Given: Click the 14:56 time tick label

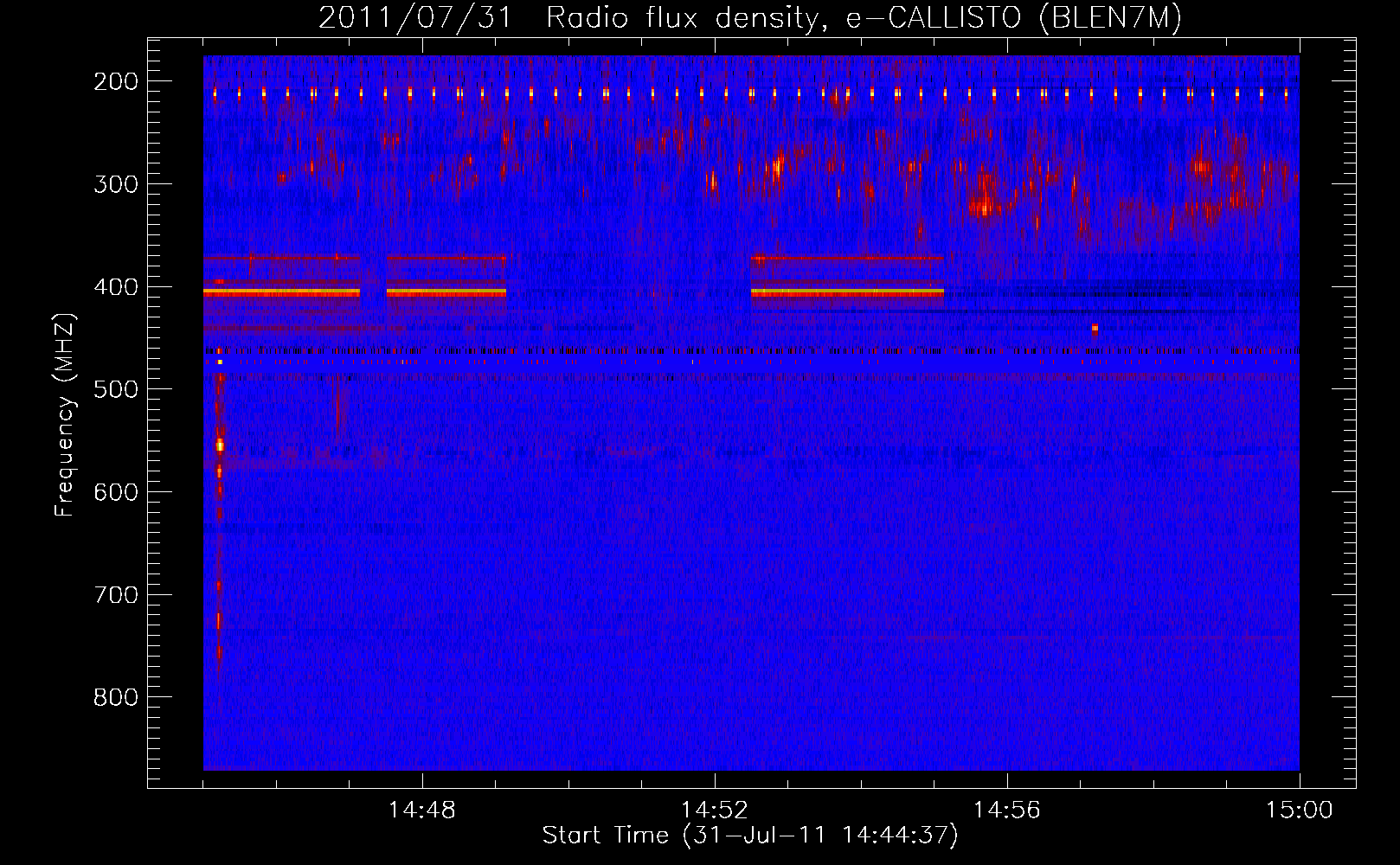Looking at the screenshot, I should (1007, 811).
